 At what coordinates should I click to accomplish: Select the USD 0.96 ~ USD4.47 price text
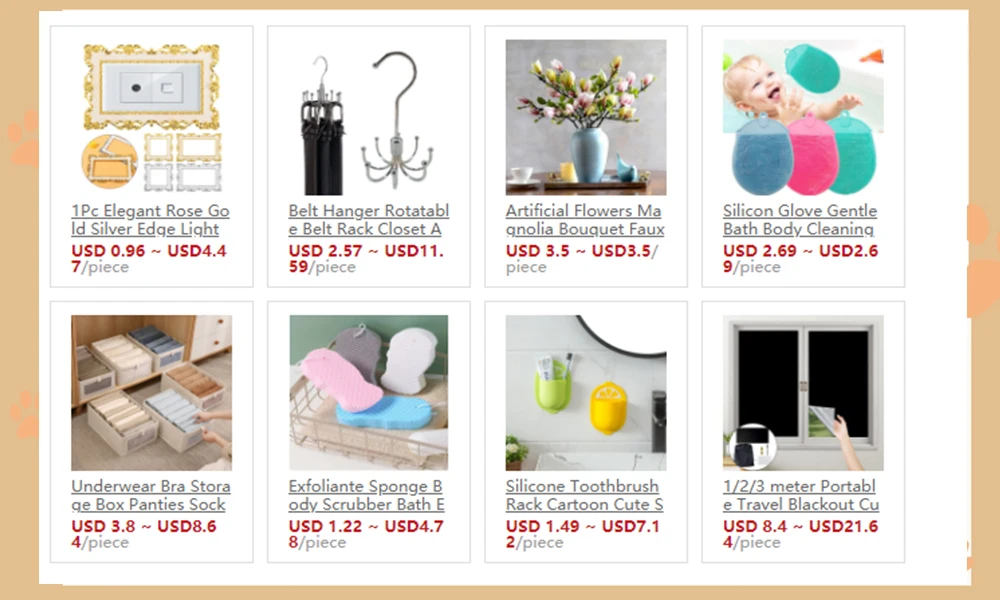pos(149,258)
